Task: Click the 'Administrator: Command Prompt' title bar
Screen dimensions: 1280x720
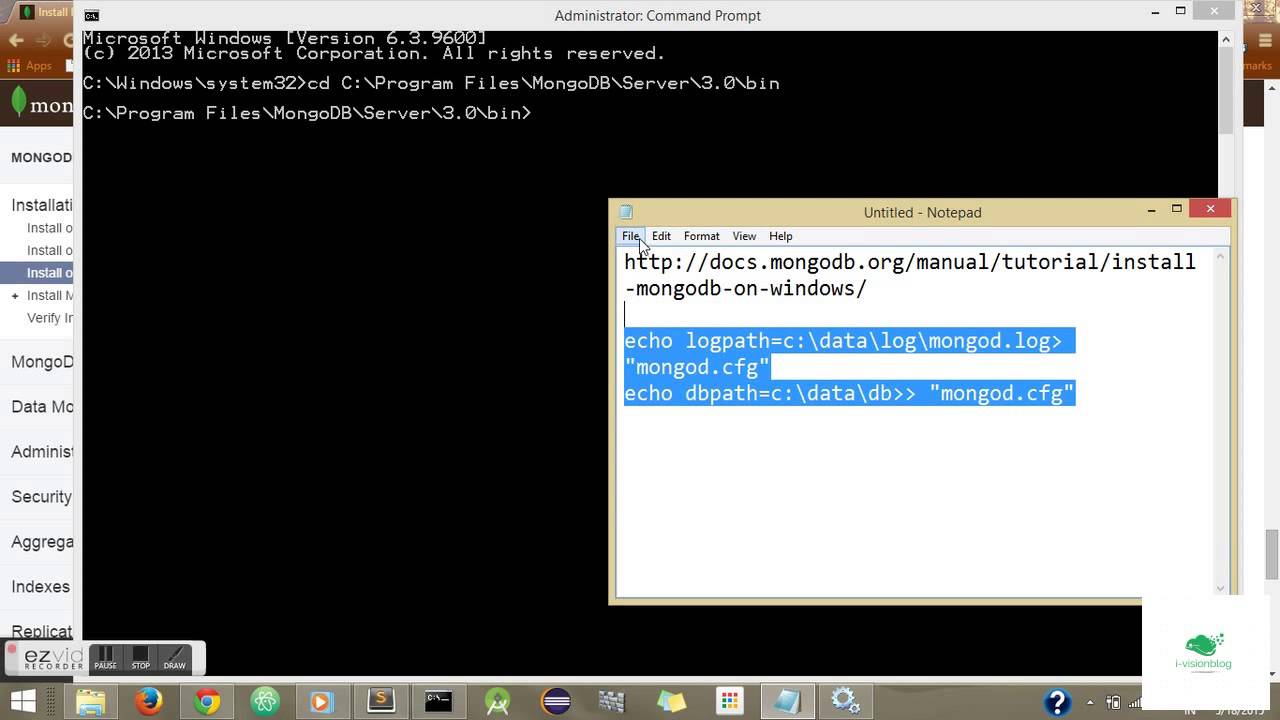Action: tap(657, 15)
